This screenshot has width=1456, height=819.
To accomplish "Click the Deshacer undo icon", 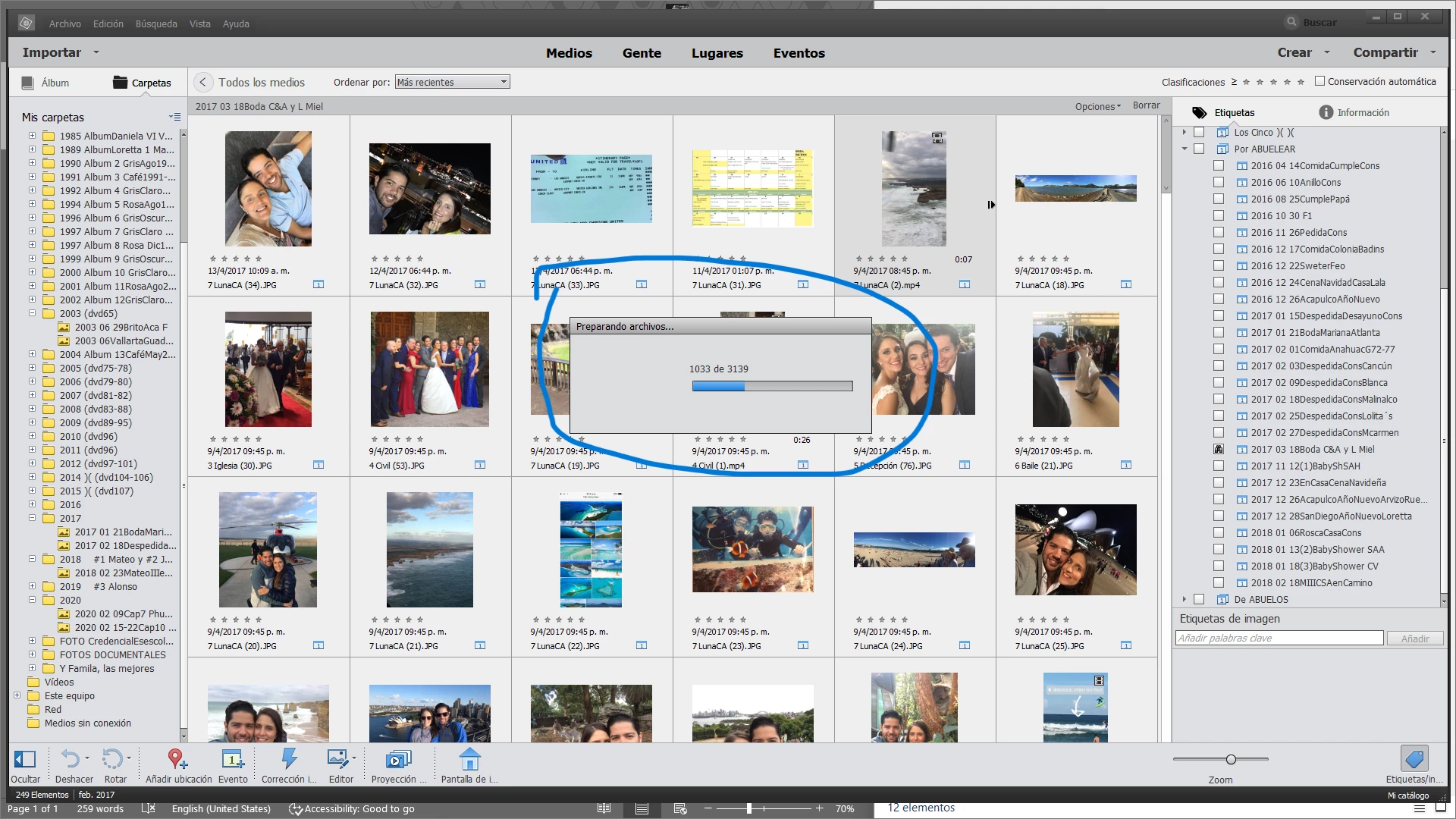I will point(71,759).
